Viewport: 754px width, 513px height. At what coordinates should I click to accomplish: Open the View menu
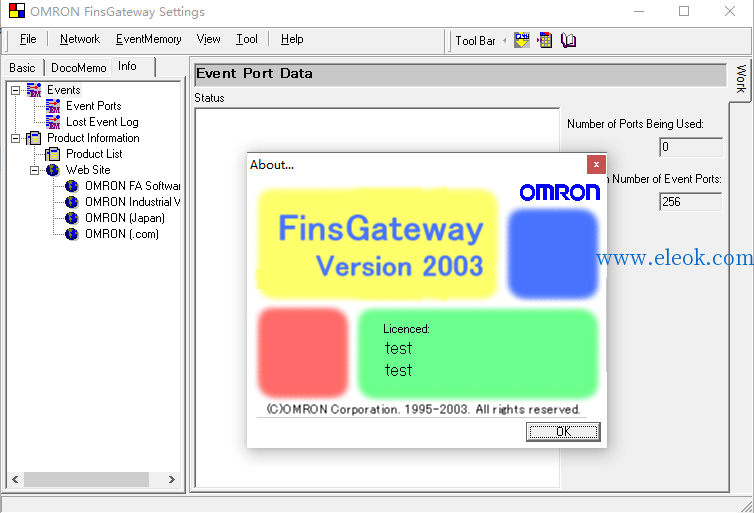(x=208, y=39)
